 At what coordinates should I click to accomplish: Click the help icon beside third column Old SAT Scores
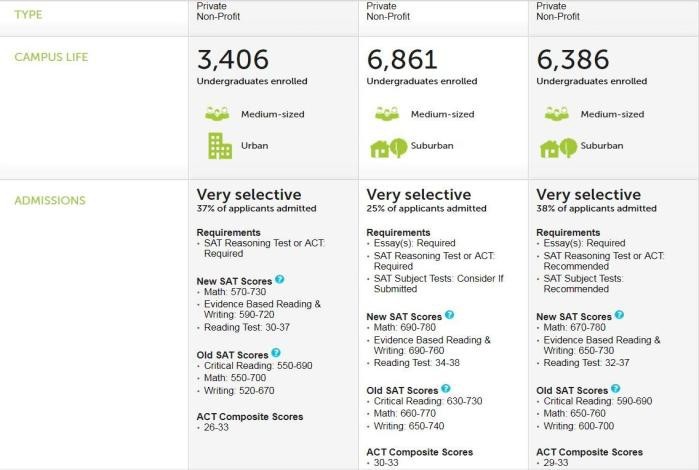tap(616, 388)
